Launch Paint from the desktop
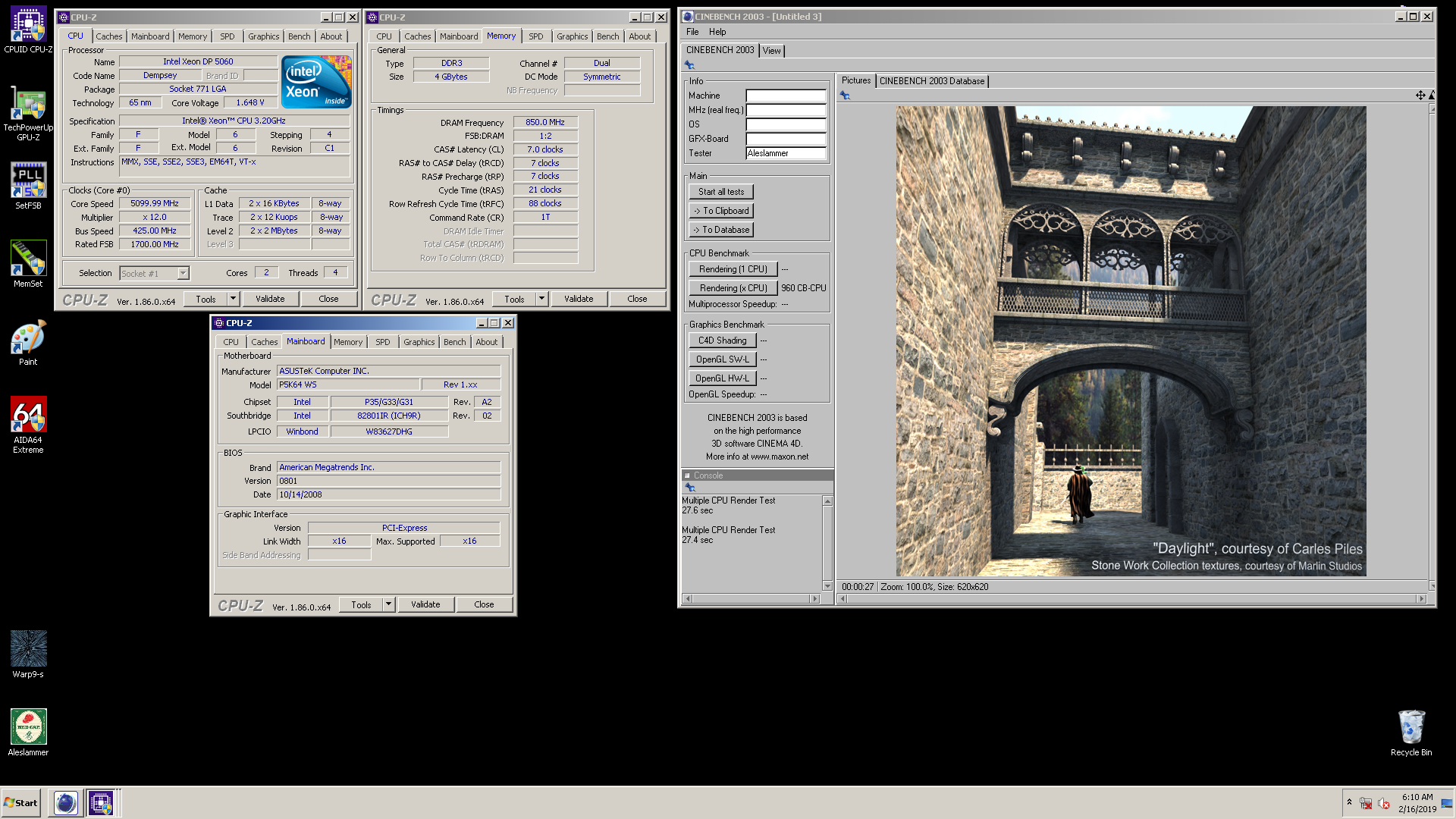Viewport: 1456px width, 819px height. coord(28,343)
